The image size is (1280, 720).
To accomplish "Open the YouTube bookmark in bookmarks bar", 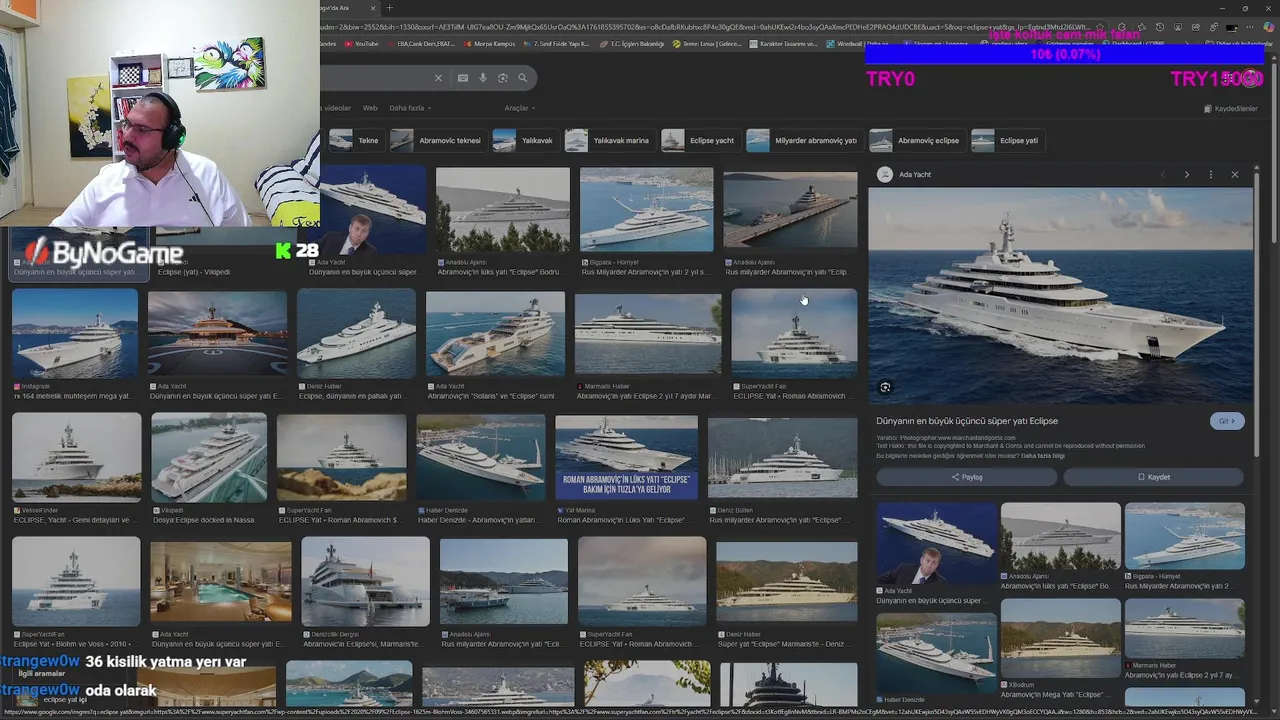I will click(361, 44).
